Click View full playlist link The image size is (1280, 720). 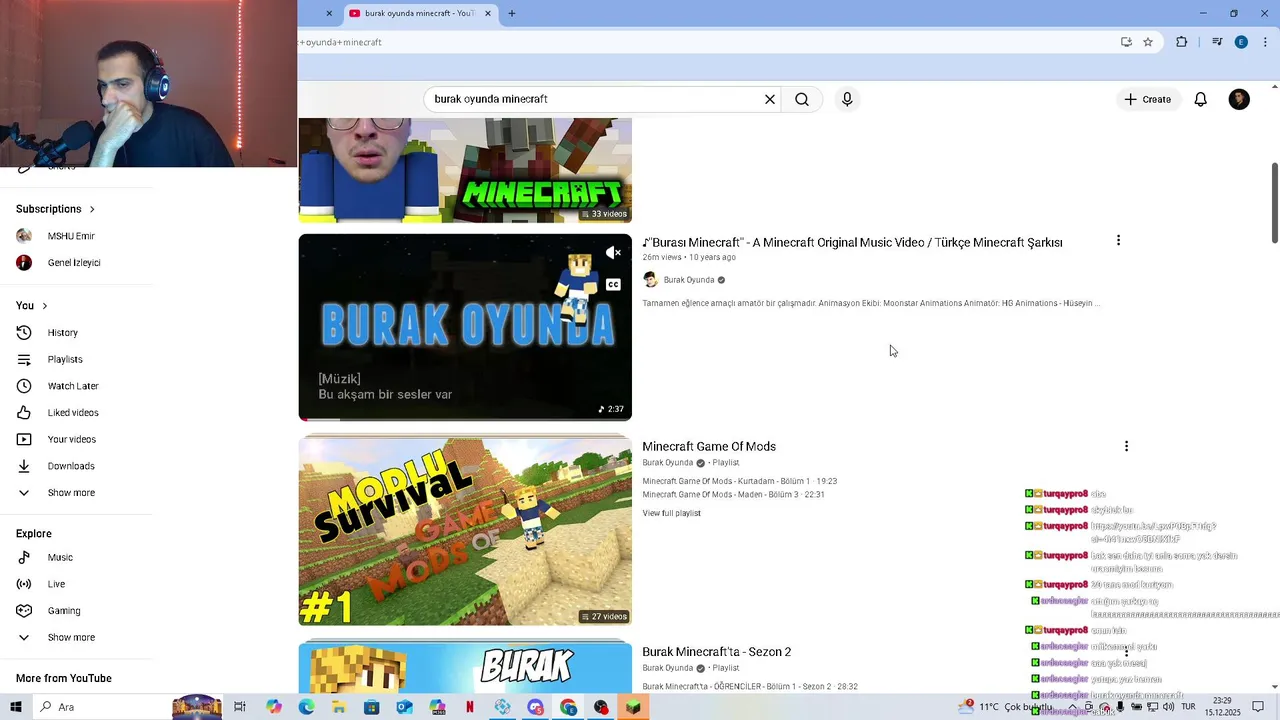[671, 513]
